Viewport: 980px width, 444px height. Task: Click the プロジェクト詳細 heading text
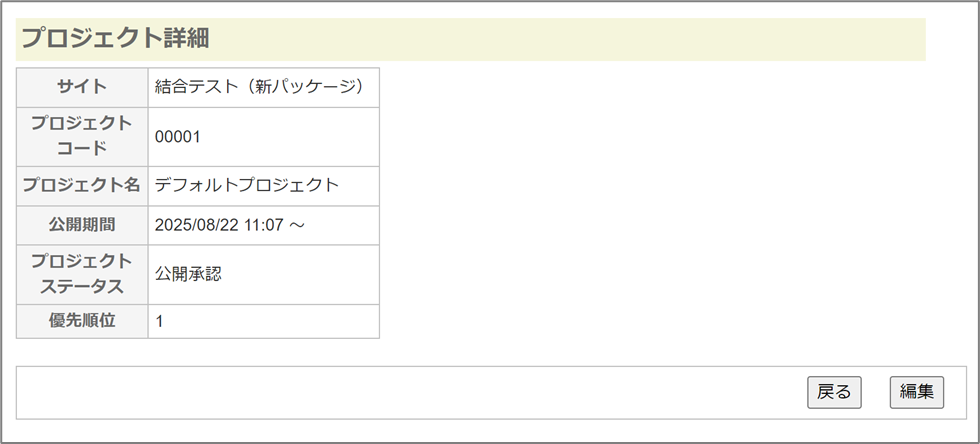click(x=114, y=39)
